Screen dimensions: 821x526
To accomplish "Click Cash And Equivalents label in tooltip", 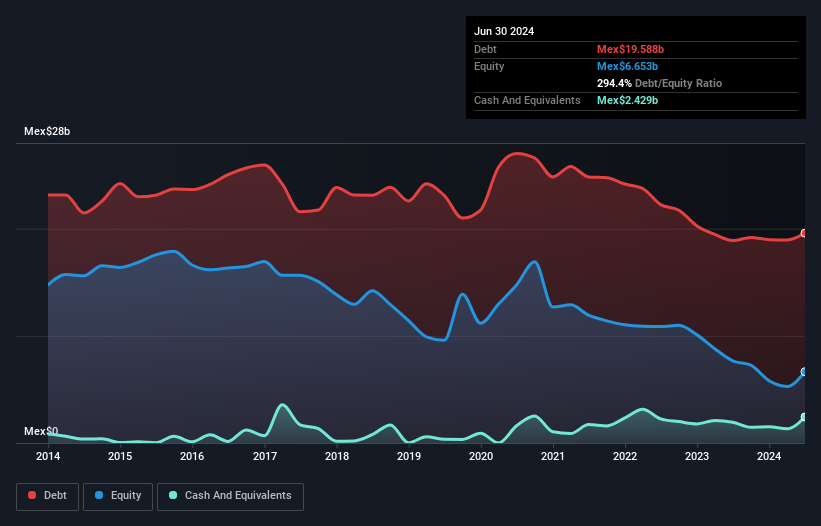I will (x=527, y=100).
